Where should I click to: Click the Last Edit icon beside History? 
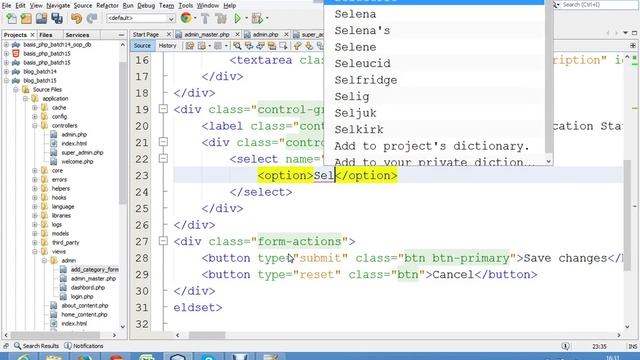click(x=190, y=46)
